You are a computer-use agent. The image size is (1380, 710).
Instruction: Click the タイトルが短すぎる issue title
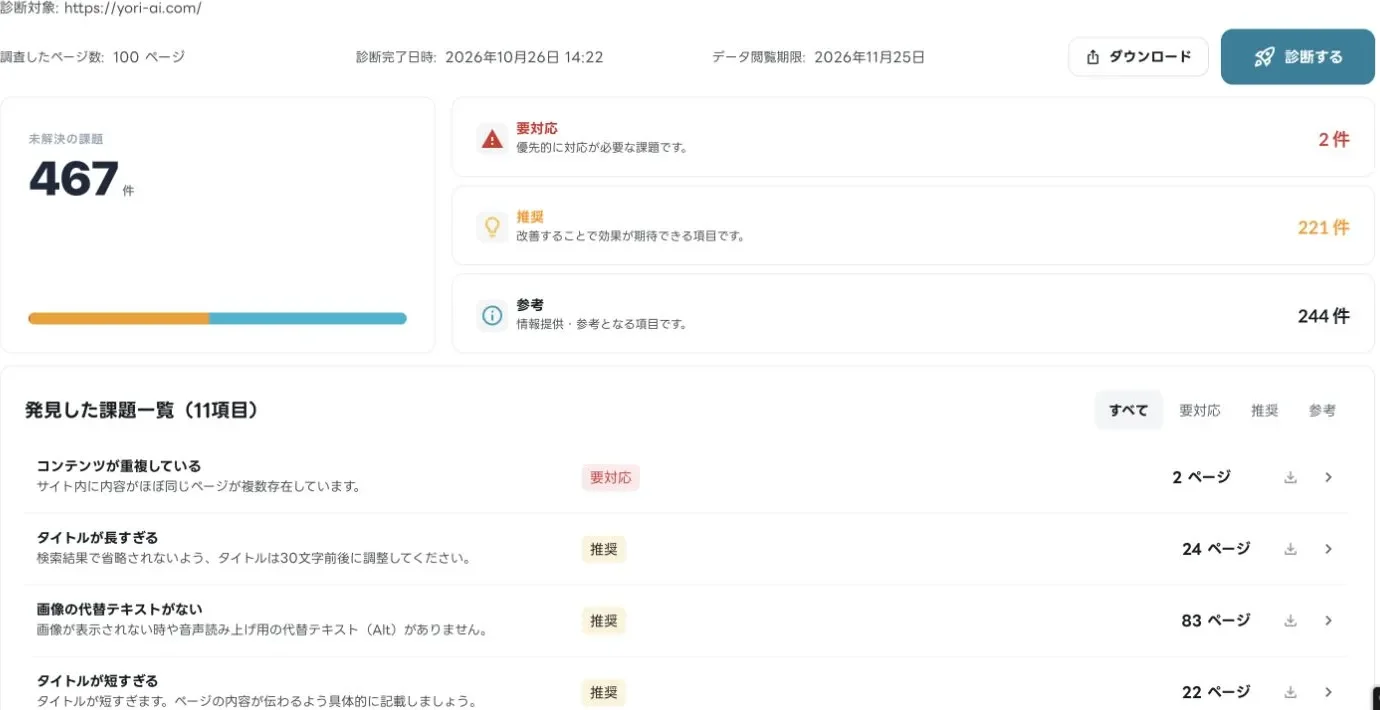97,681
